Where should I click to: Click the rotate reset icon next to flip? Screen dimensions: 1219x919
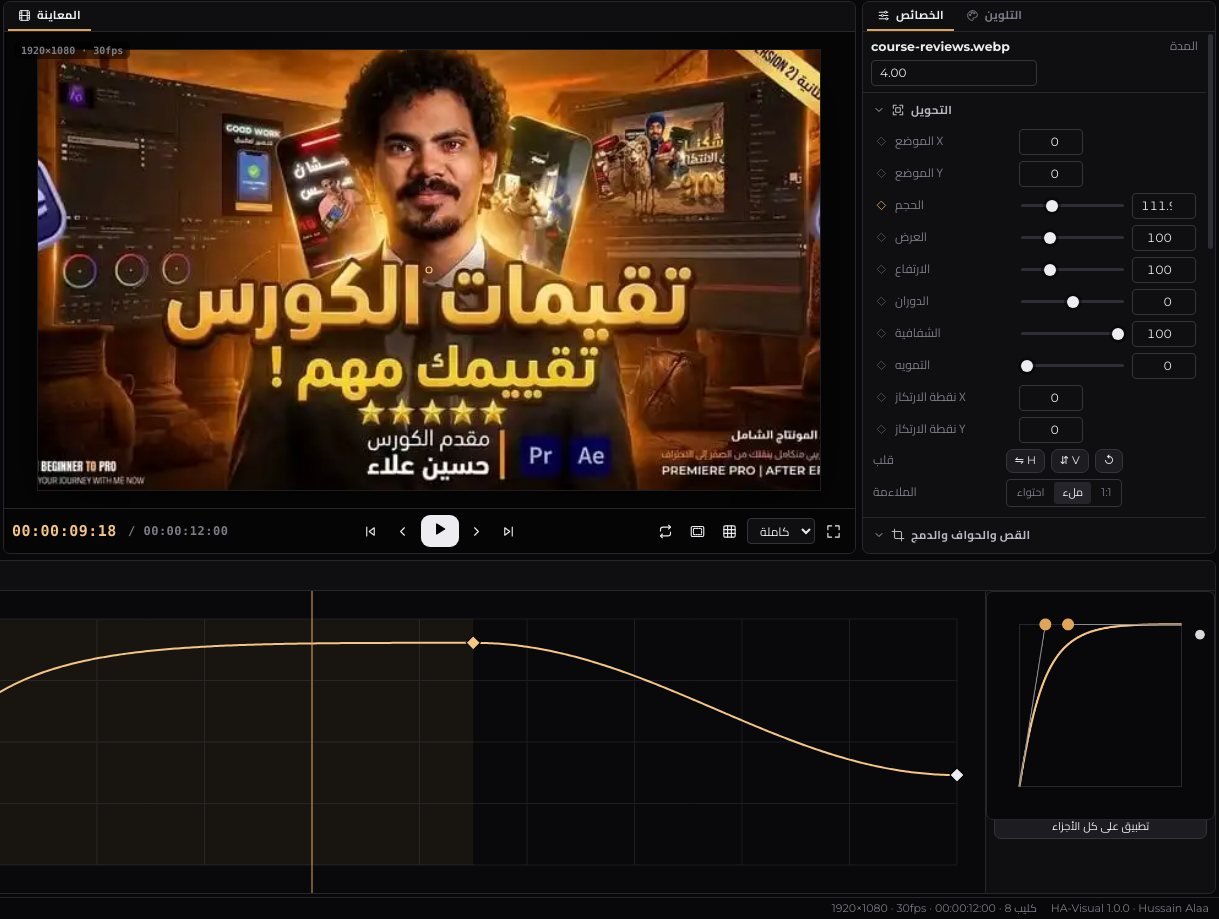[x=1108, y=461]
